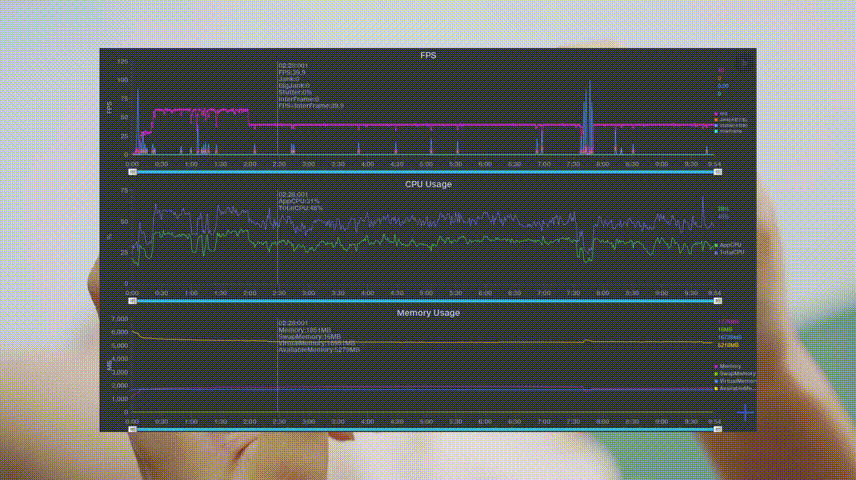
Task: Click the AppCPU:31% tooltip text in CPU chart
Action: [x=299, y=202]
